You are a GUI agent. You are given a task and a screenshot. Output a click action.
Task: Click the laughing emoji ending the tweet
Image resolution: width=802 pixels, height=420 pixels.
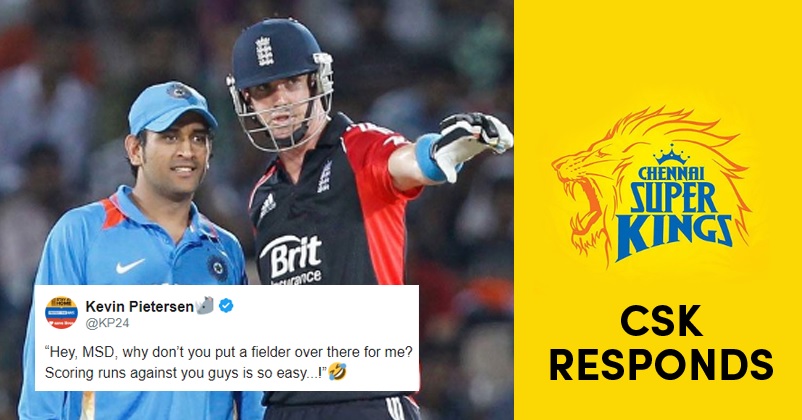click(337, 371)
